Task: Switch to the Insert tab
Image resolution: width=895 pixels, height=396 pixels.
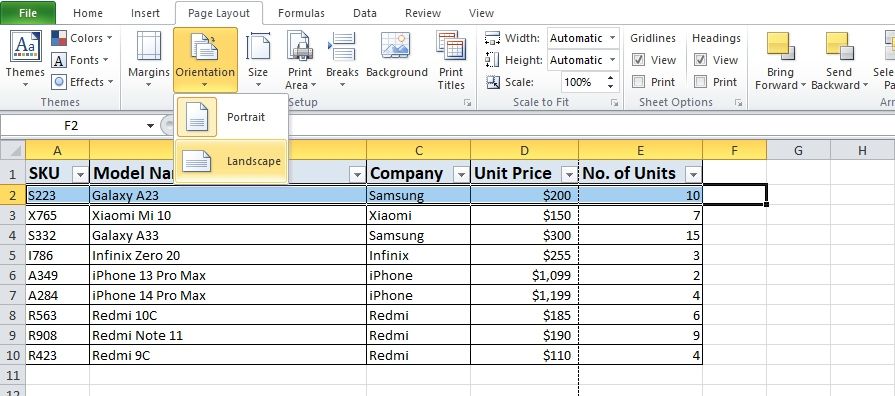Action: [x=146, y=13]
